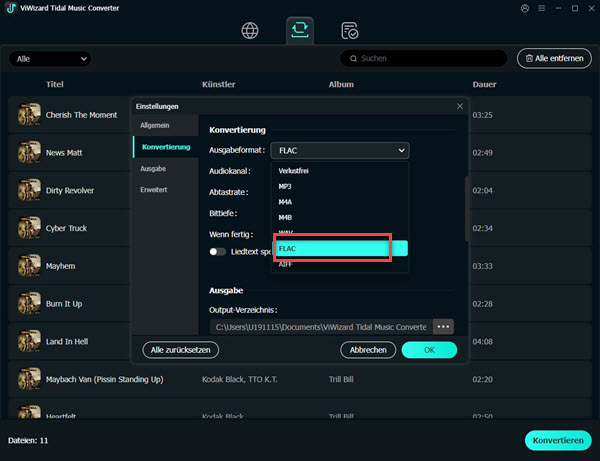Click Dateien: 11 status text
This screenshot has width=600, height=461.
point(28,441)
